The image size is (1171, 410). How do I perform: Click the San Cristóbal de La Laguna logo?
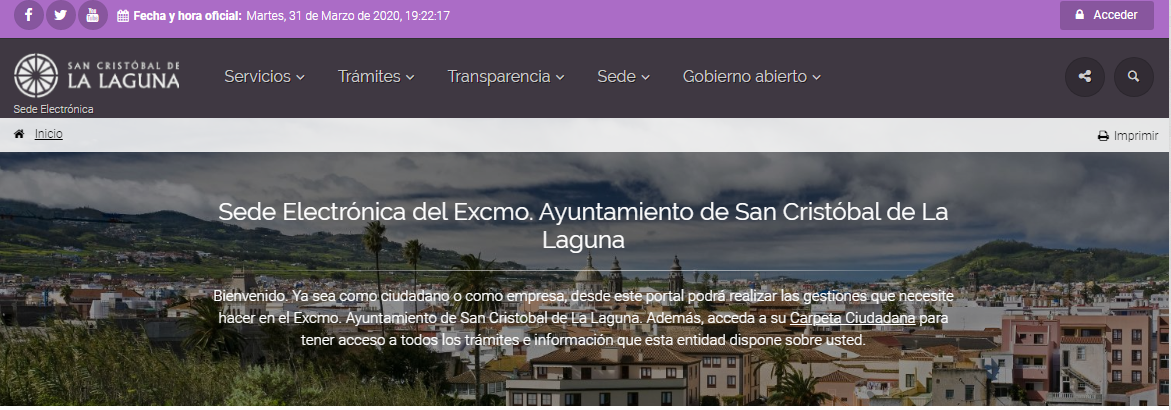coord(96,75)
